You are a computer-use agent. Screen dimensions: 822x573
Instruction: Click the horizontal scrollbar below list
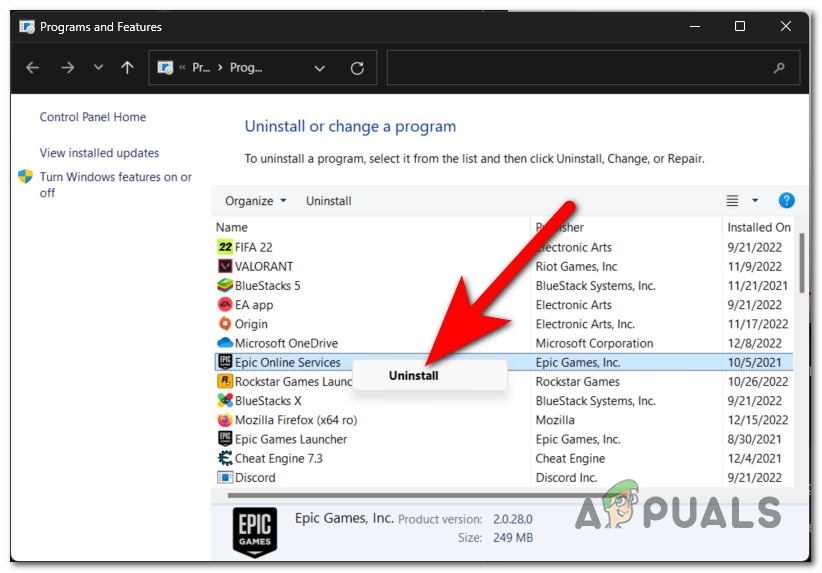[x=419, y=495]
